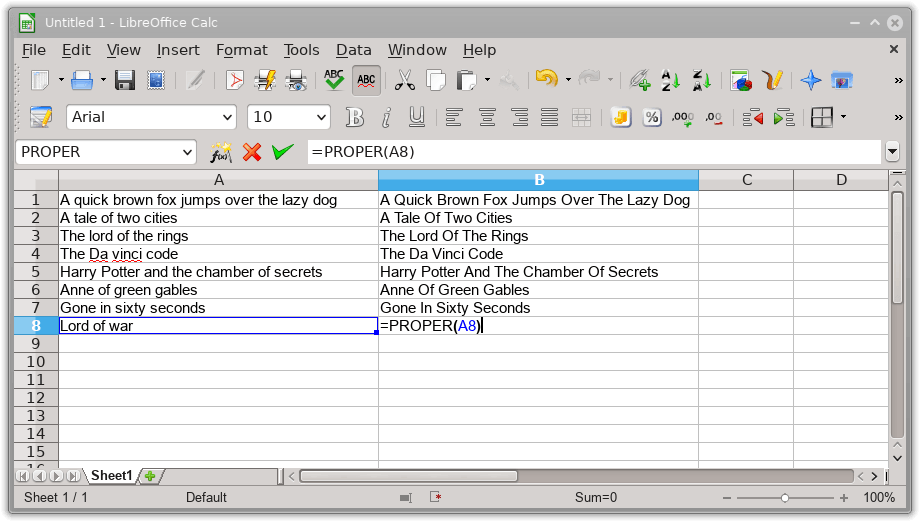This screenshot has height=522, width=920.
Task: Toggle Align Left
Action: tap(454, 117)
